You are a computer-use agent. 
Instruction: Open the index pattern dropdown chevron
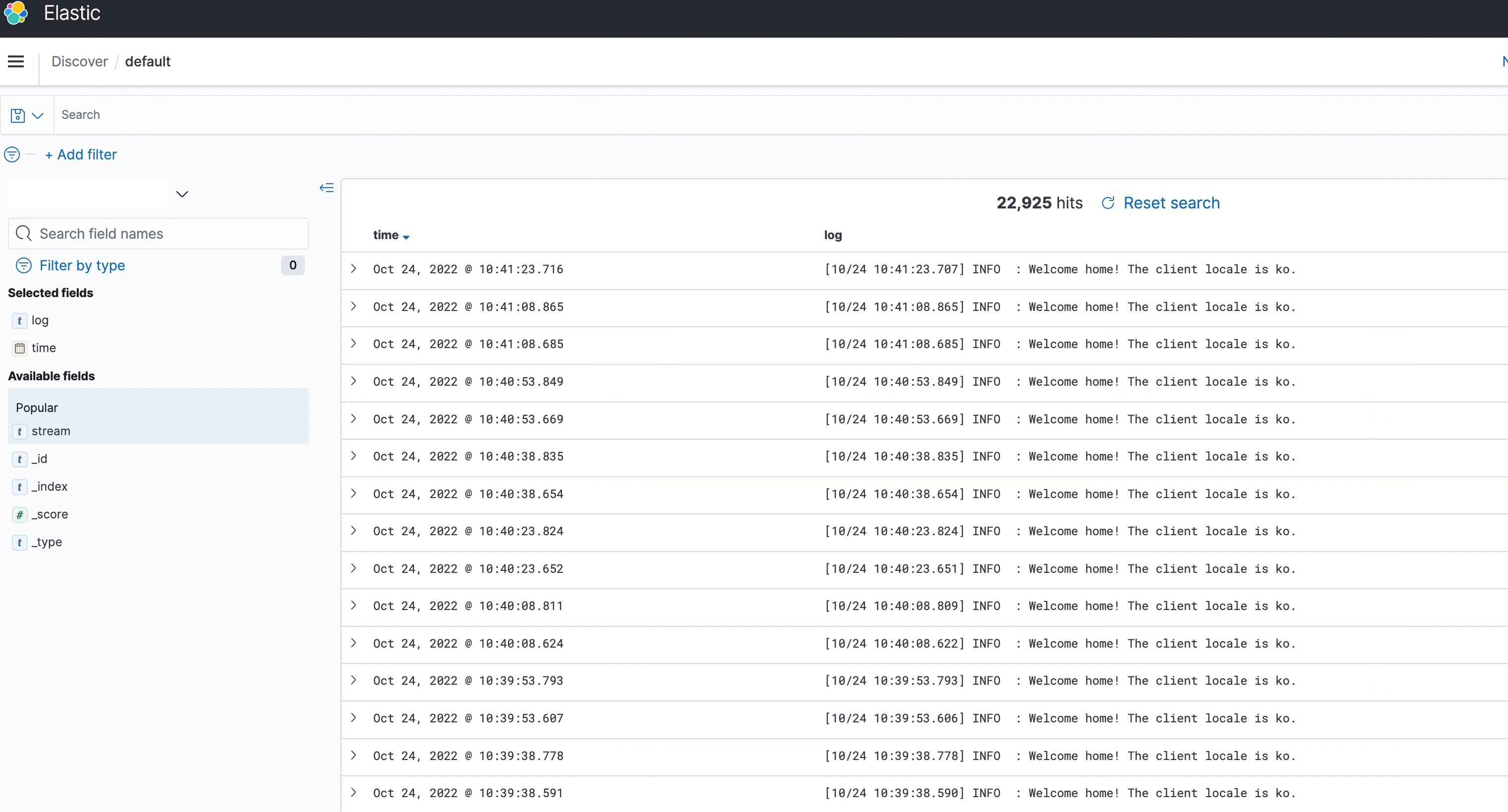pyautogui.click(x=182, y=194)
